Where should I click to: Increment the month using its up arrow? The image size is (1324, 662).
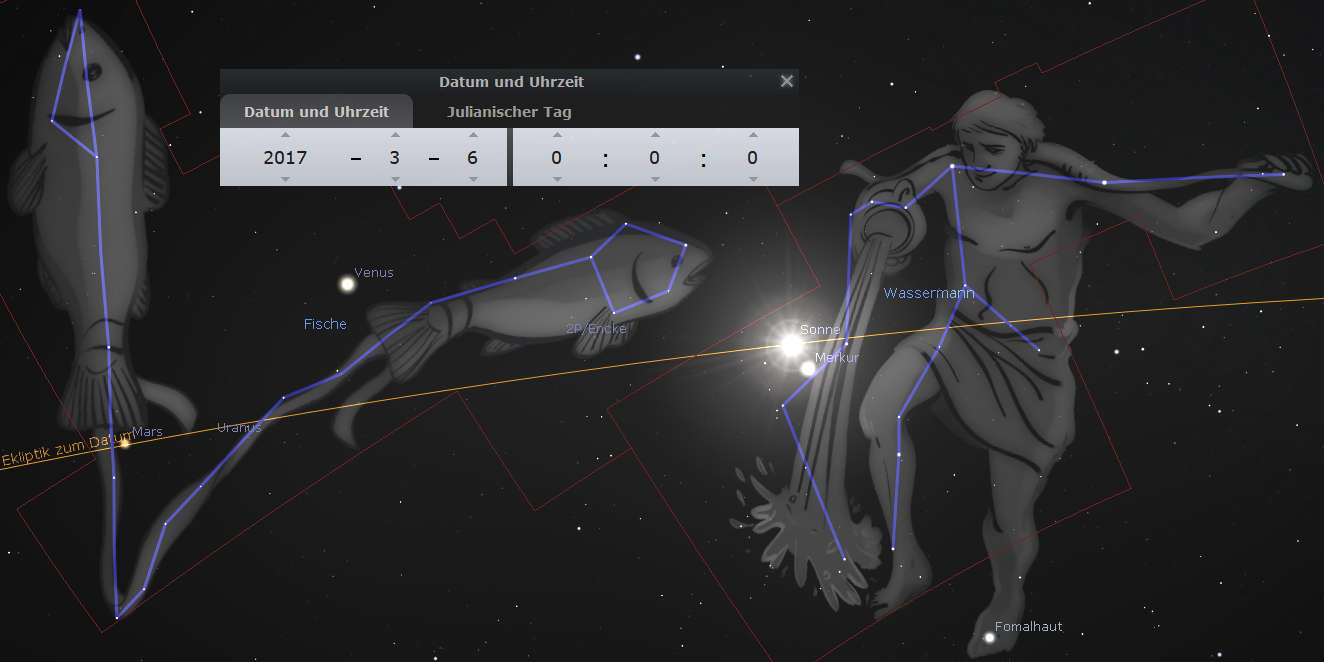(395, 135)
